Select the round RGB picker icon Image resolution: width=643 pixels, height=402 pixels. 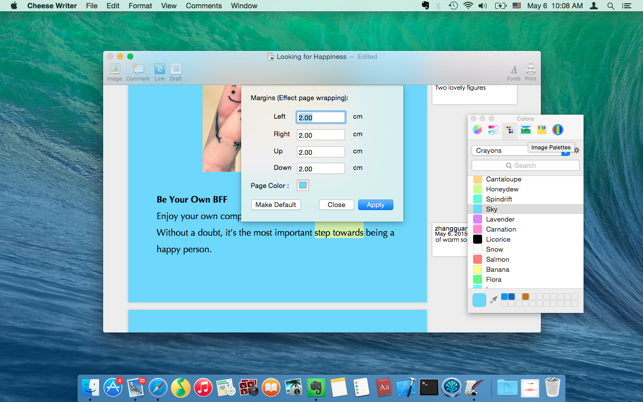(x=558, y=130)
